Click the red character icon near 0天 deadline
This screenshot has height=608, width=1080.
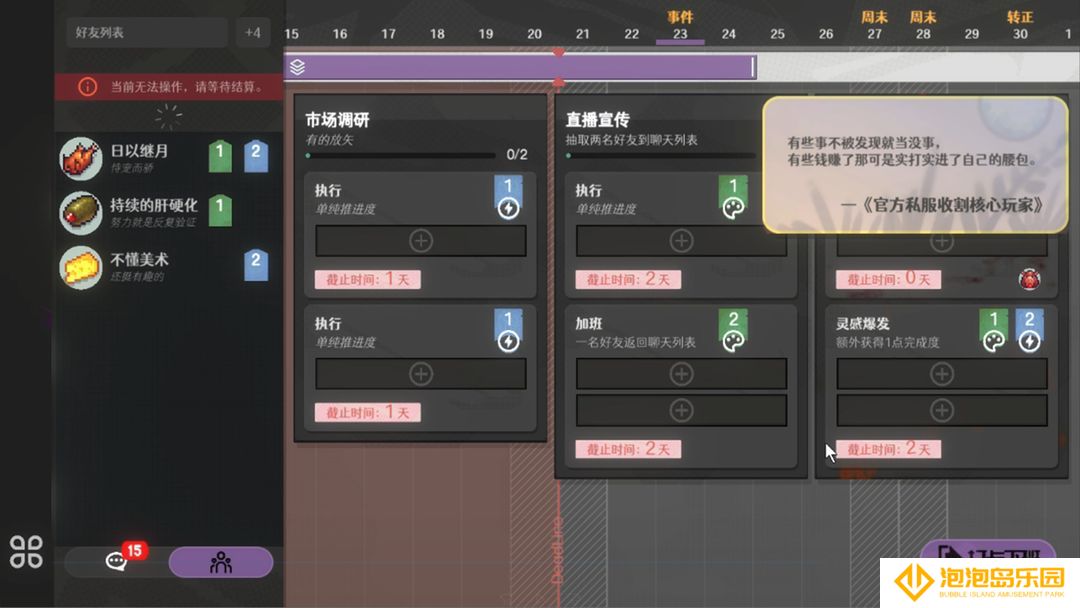[1030, 279]
